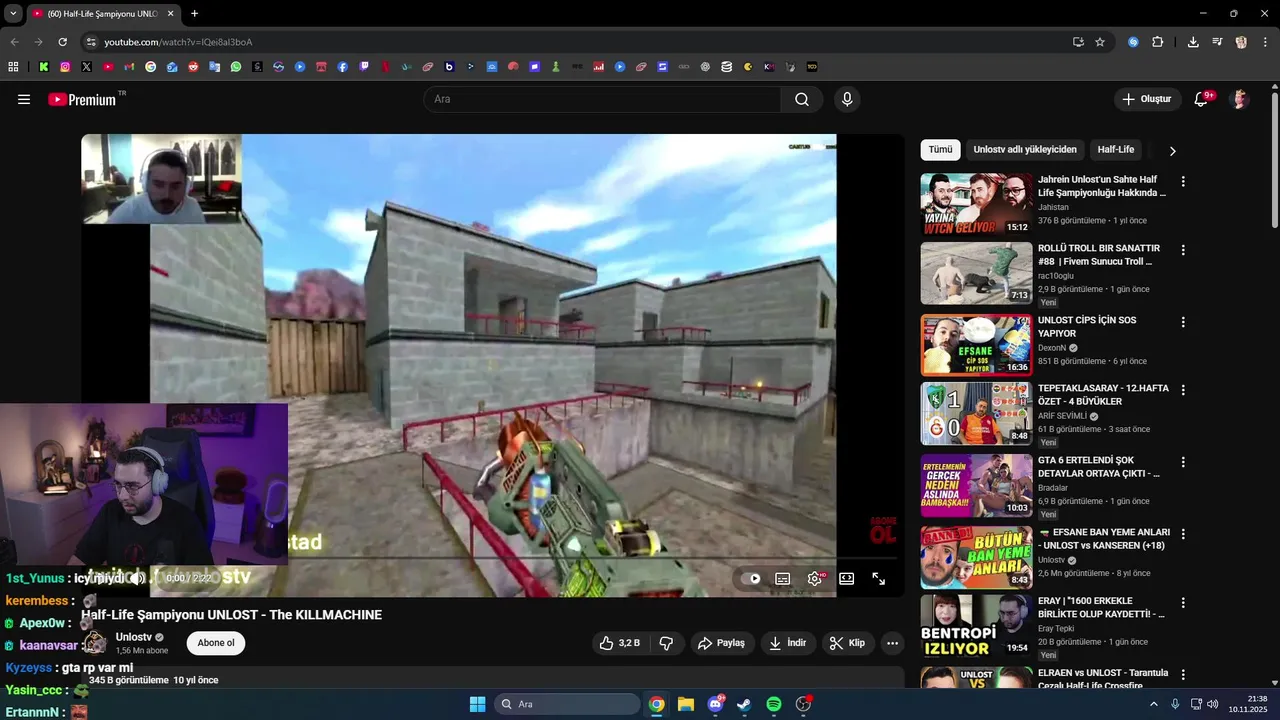Open YouTube notifications bell

coord(1202,99)
